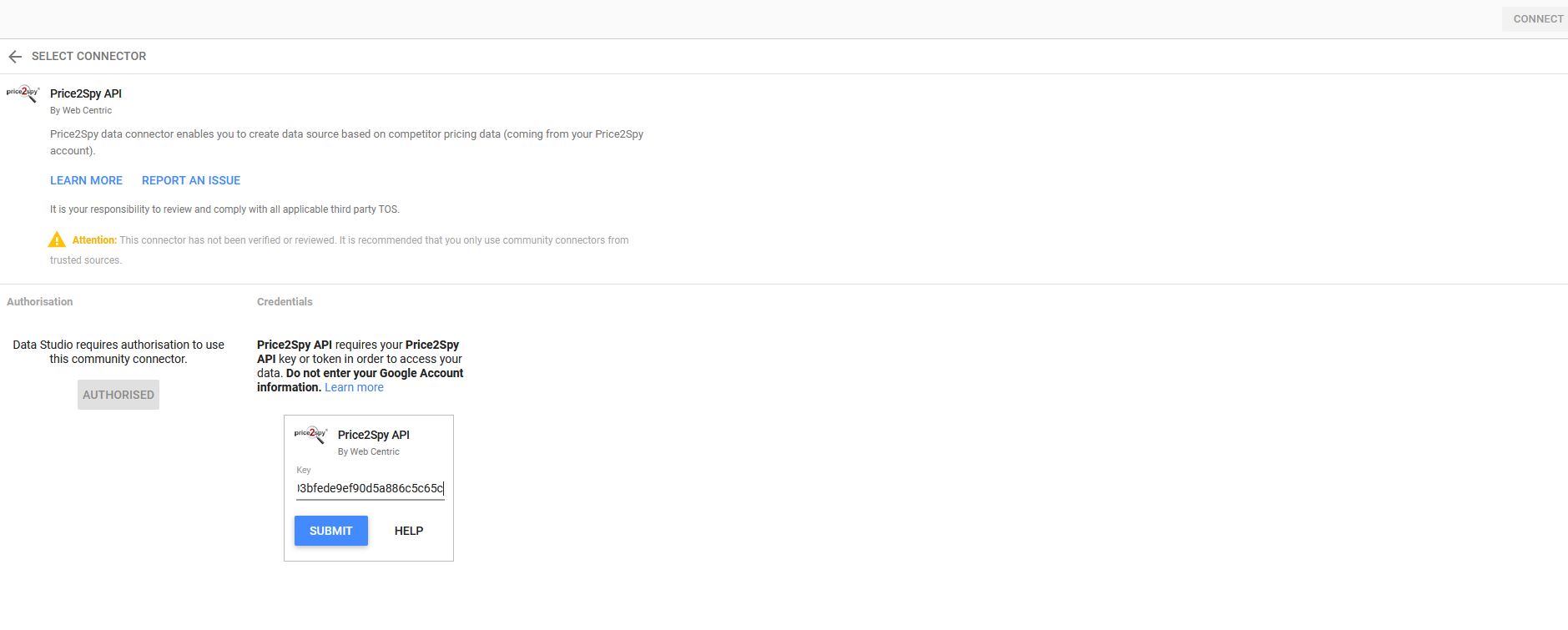The height and width of the screenshot is (630, 1568).
Task: Click the CONNECT button
Action: [1537, 19]
